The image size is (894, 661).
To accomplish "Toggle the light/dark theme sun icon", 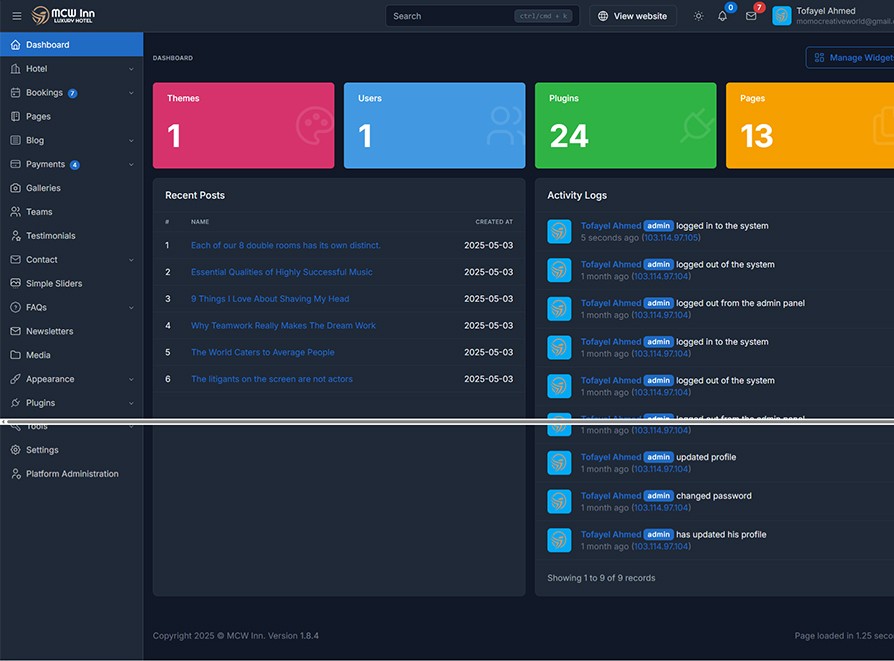I will (x=698, y=16).
